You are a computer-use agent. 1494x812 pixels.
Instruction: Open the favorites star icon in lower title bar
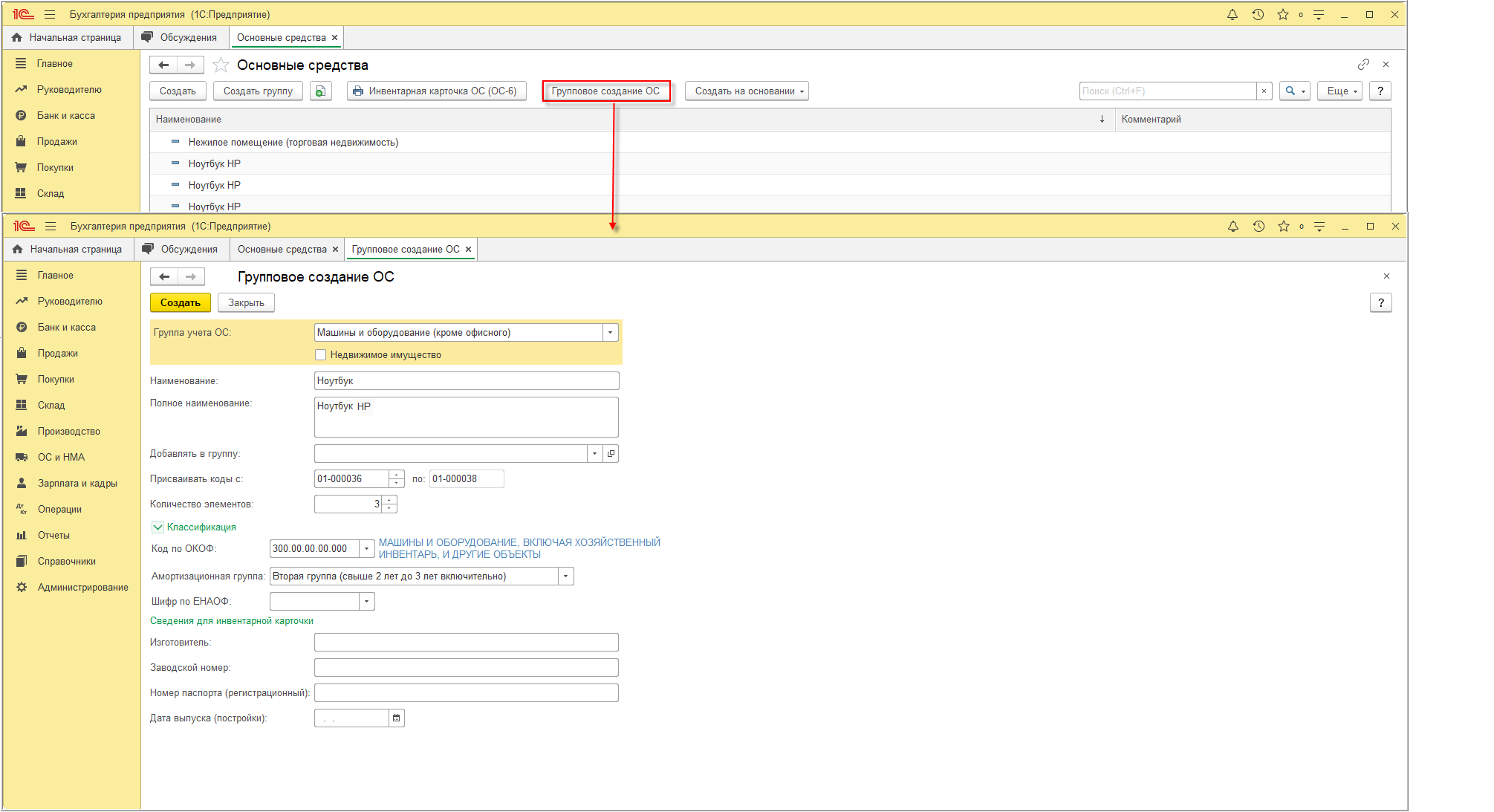[x=1284, y=227]
